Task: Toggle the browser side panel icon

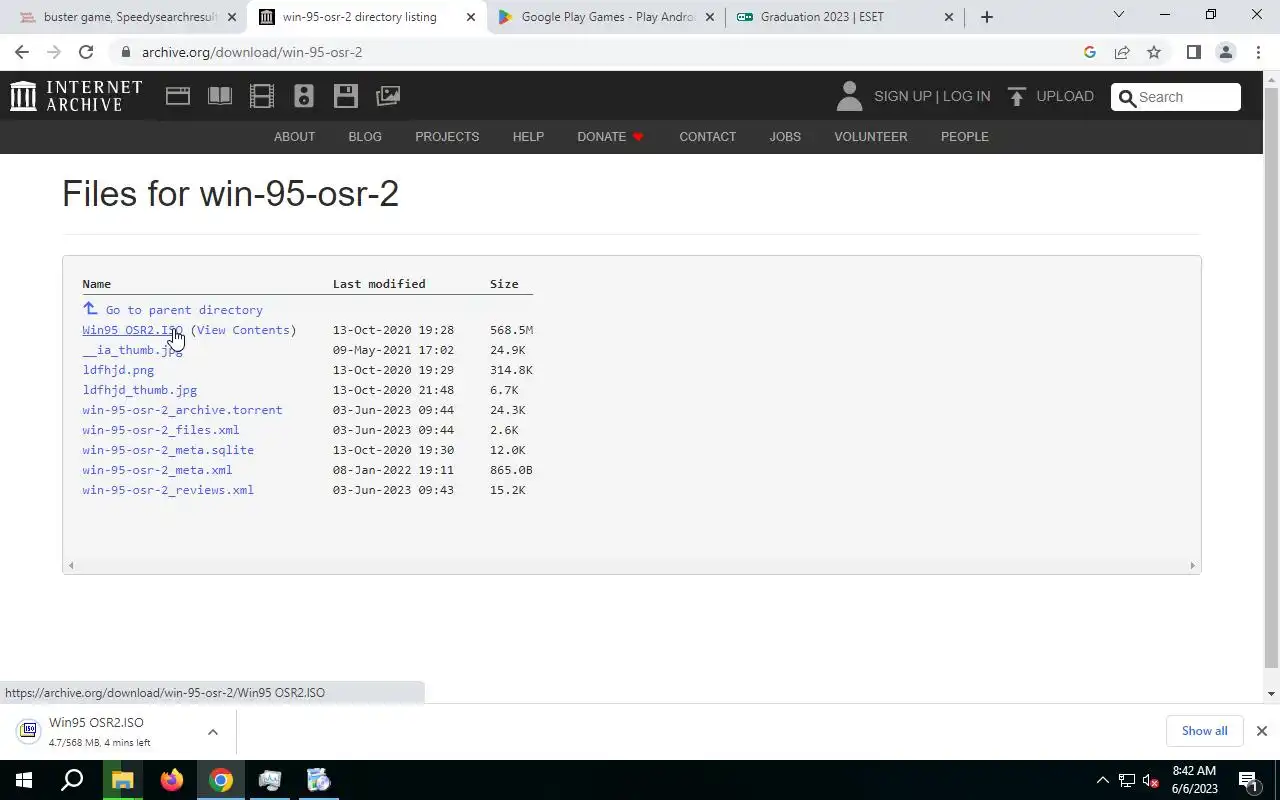Action: click(1193, 52)
